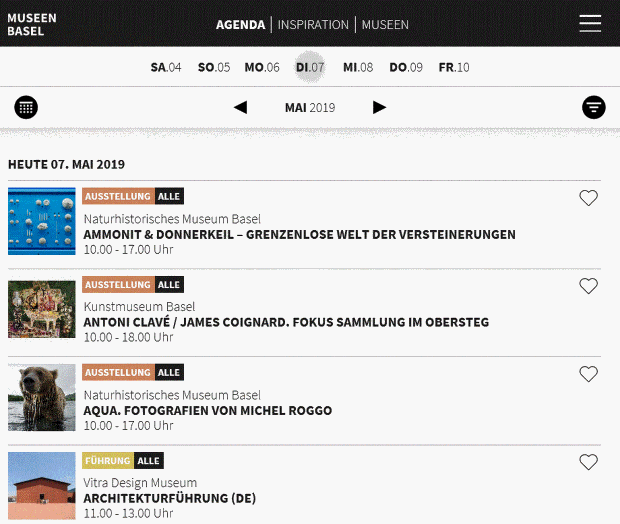Click Naturhistorisches Museum Basel above Ammonit
620x524 pixels.
tap(172, 219)
